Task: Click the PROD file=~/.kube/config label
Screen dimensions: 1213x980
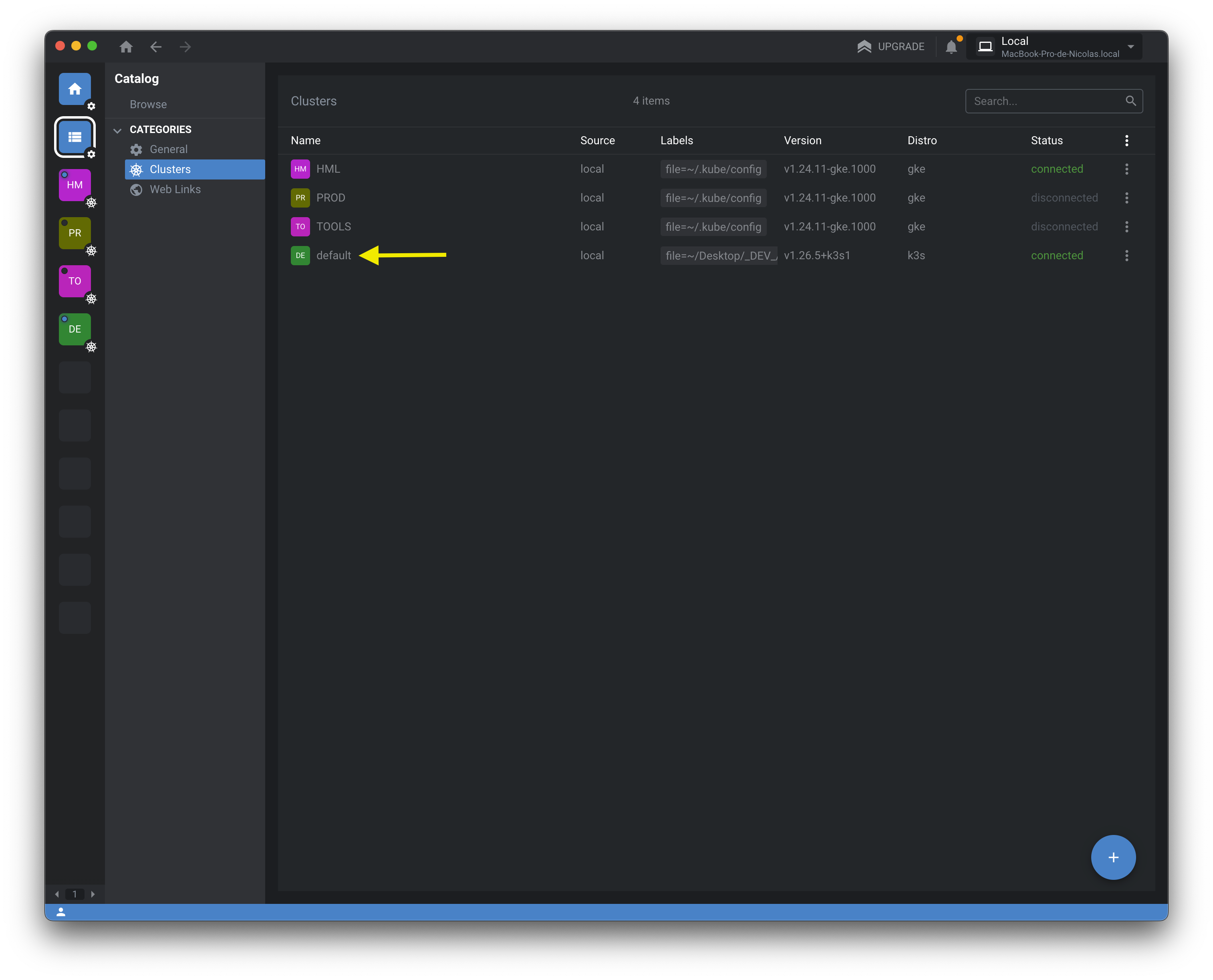Action: click(713, 198)
